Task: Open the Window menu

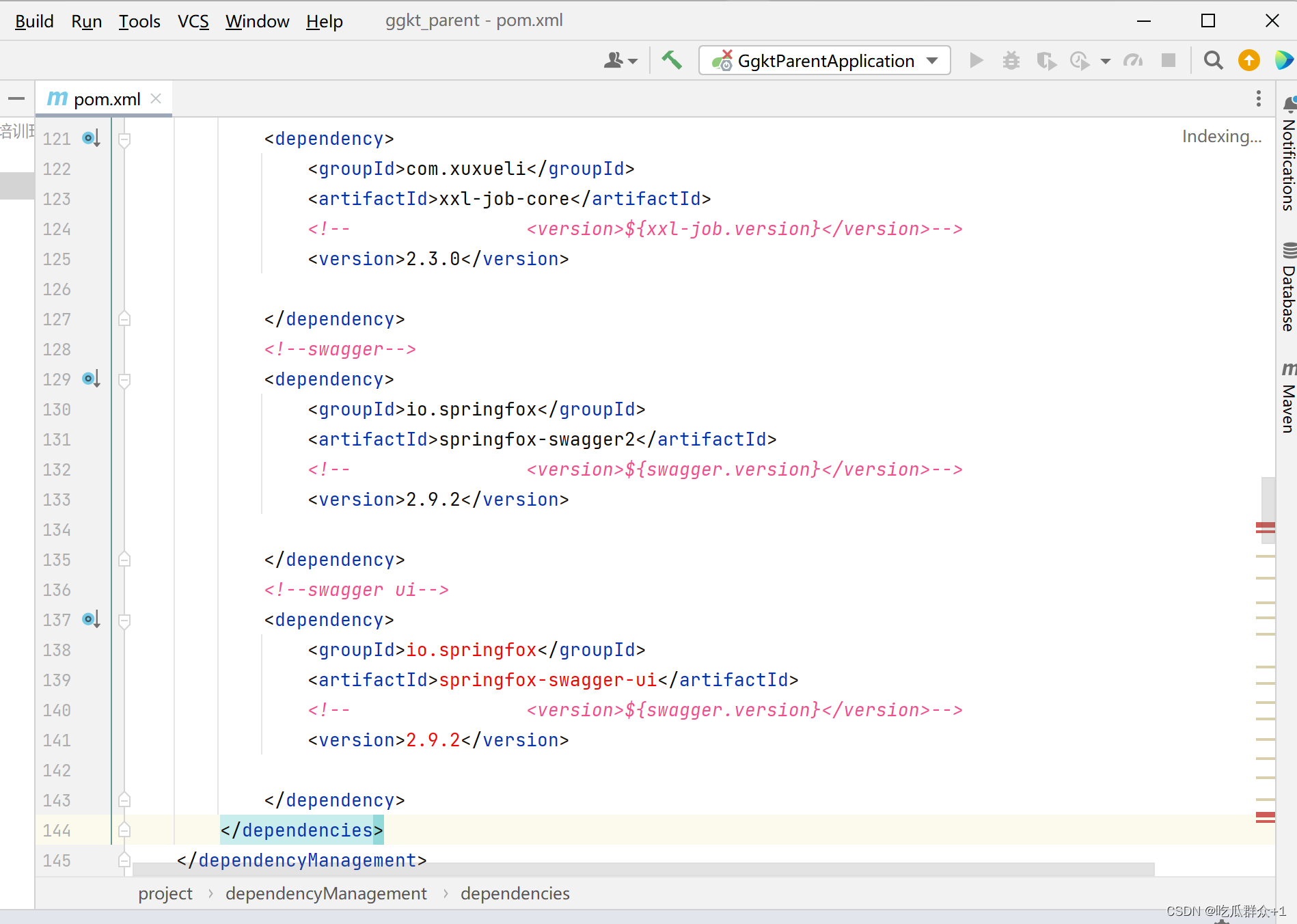Action: click(258, 21)
